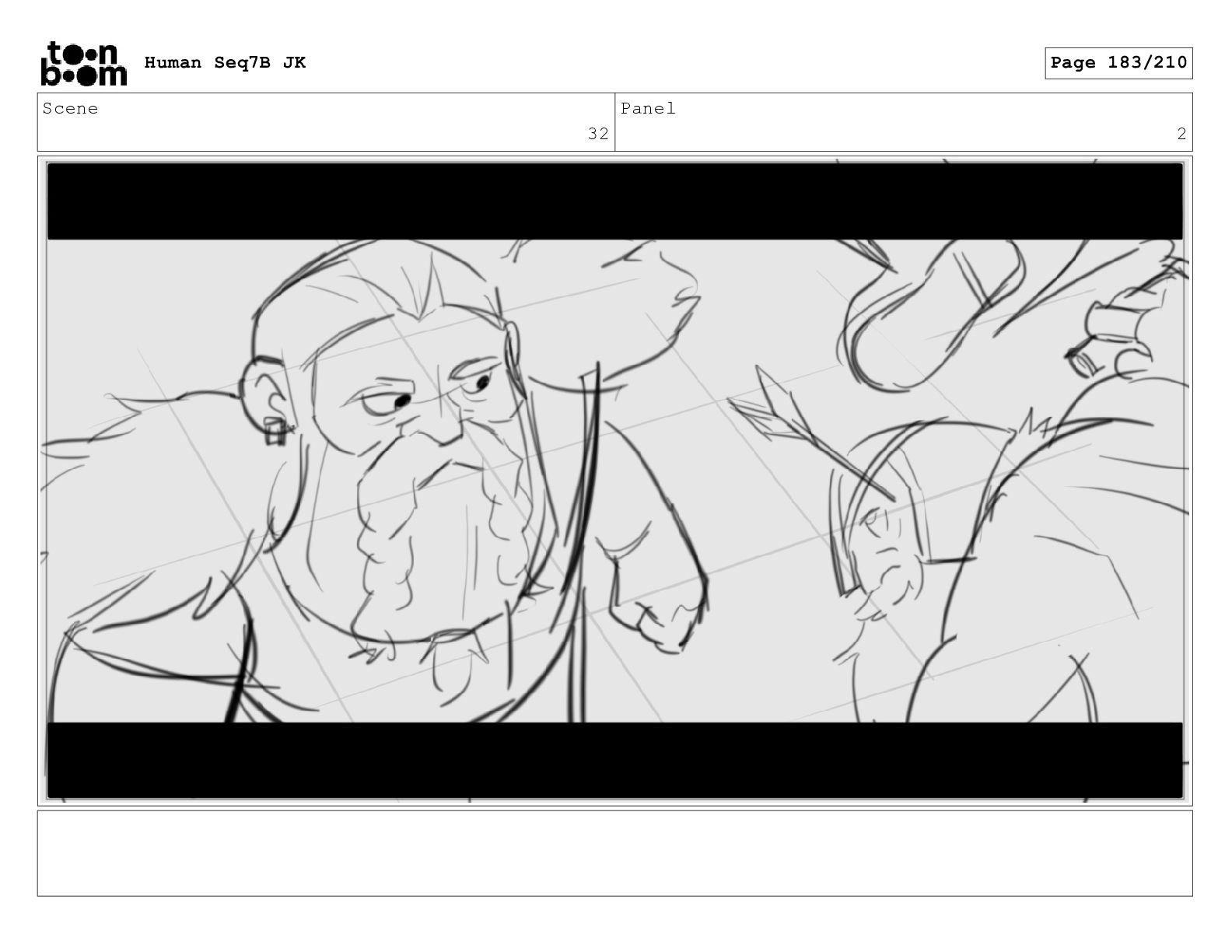Select the 'Human Seq7B JK' title text
The width and height of the screenshot is (1232, 952).
[225, 63]
